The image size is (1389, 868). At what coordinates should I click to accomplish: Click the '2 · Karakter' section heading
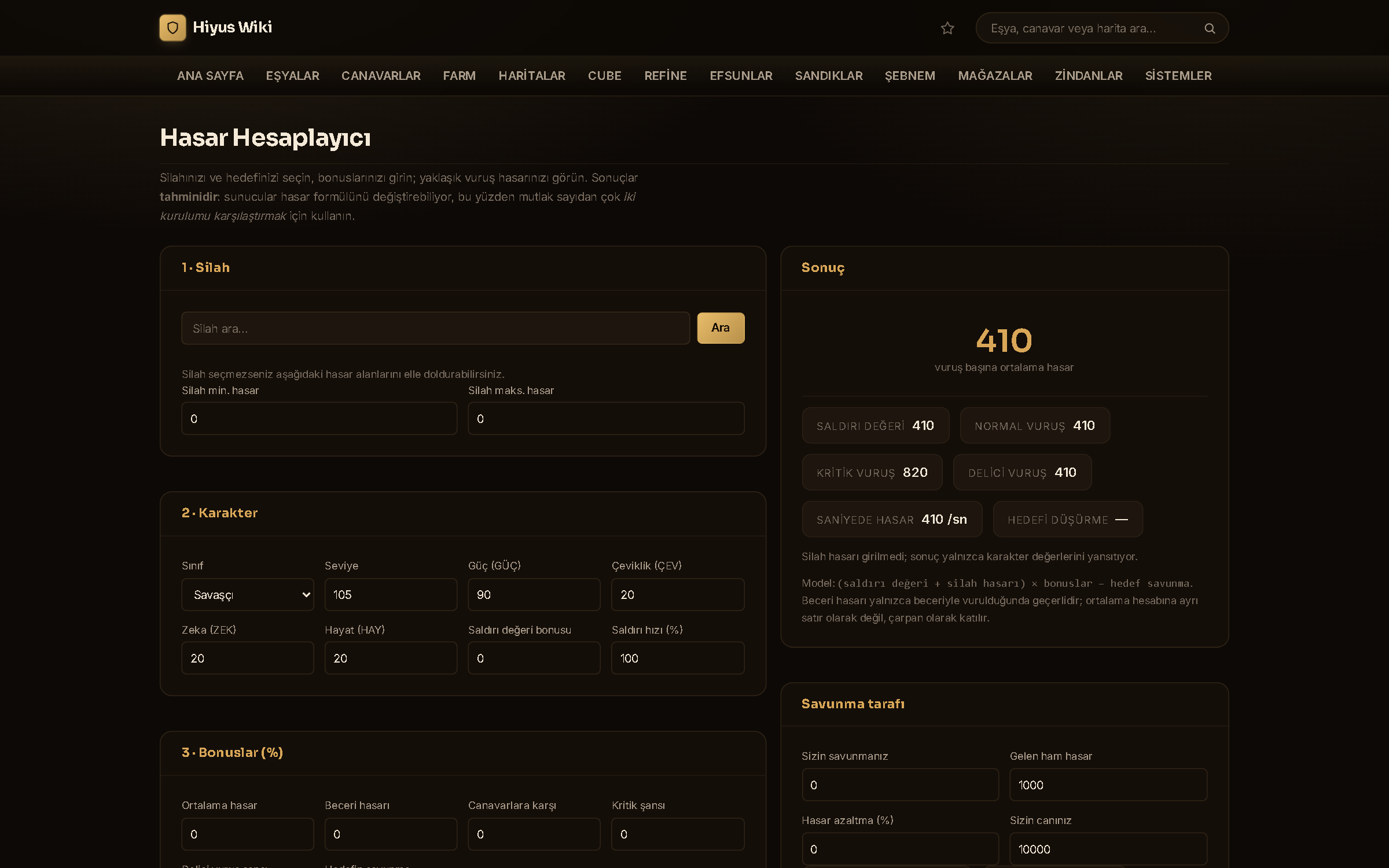pyautogui.click(x=219, y=513)
